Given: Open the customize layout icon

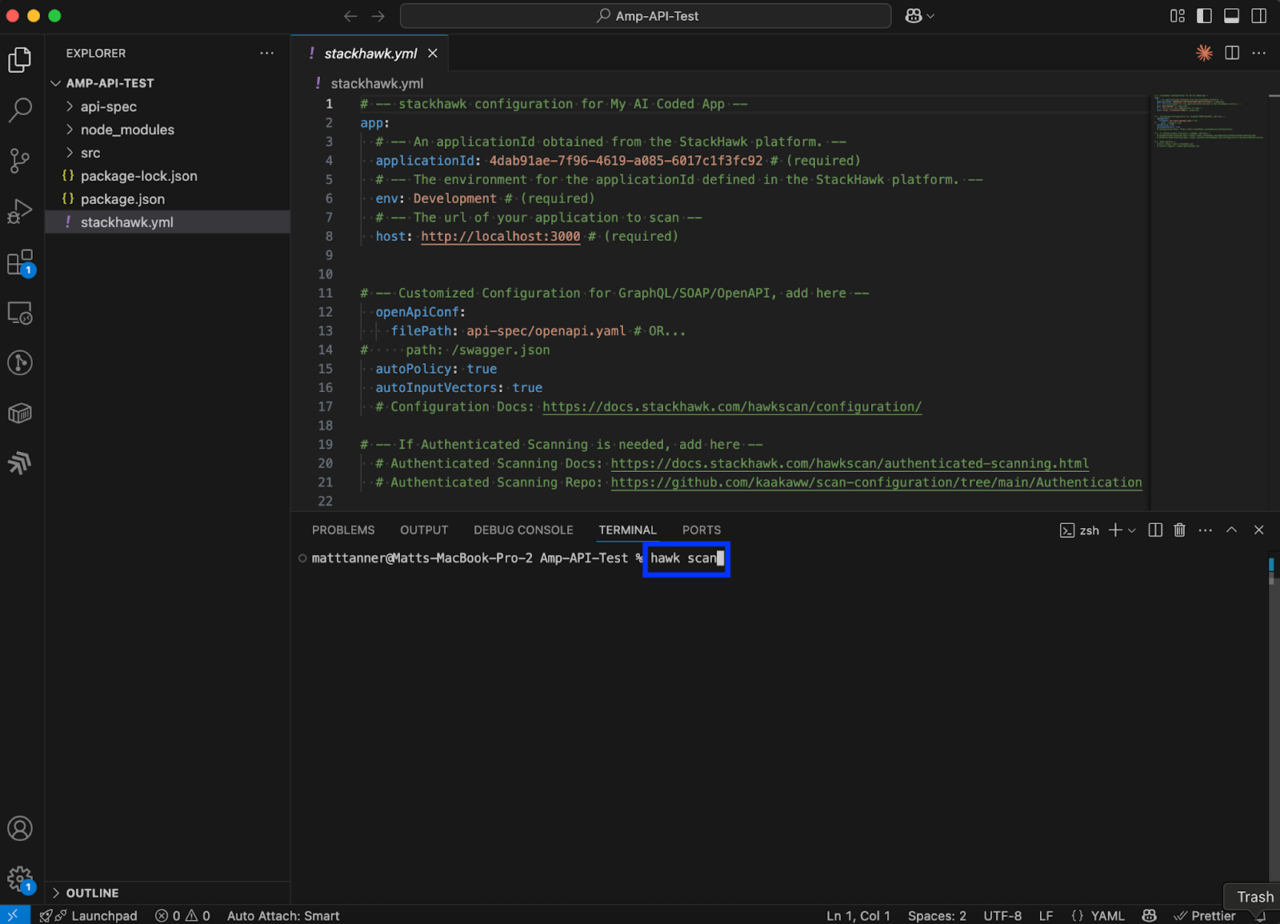Looking at the screenshot, I should point(1177,16).
